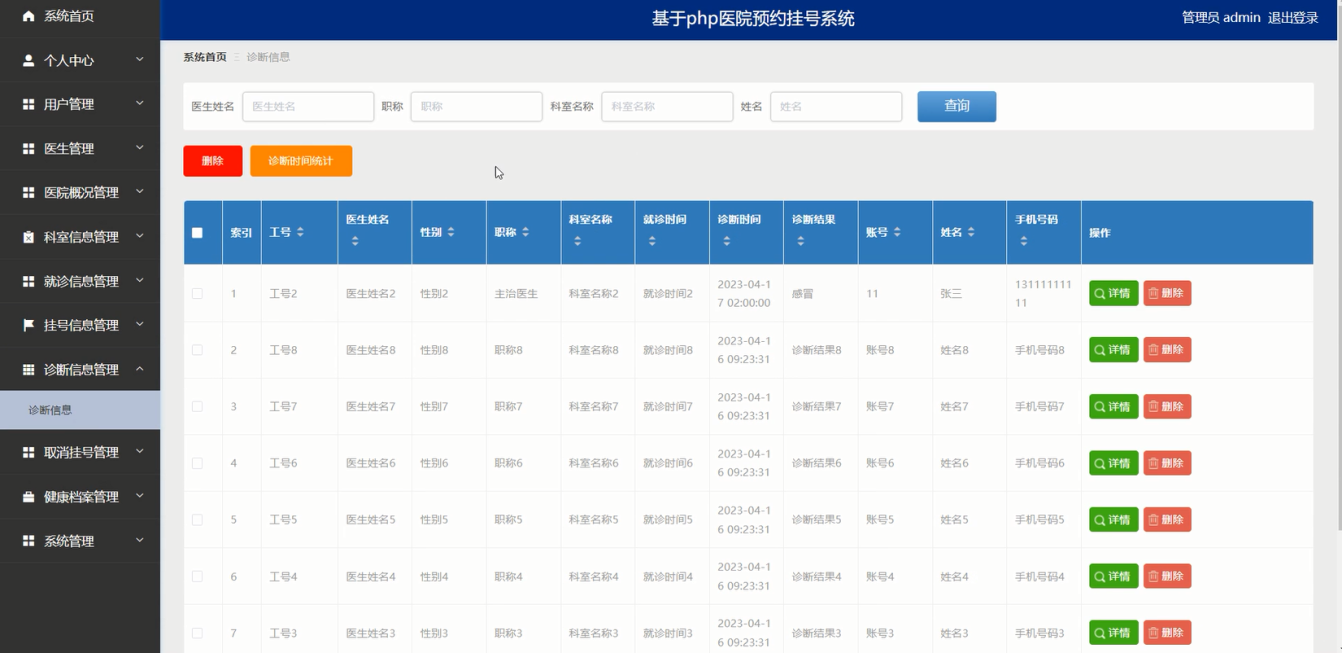Click the grid icon beside 医生管理
1342x653 pixels.
[28, 148]
